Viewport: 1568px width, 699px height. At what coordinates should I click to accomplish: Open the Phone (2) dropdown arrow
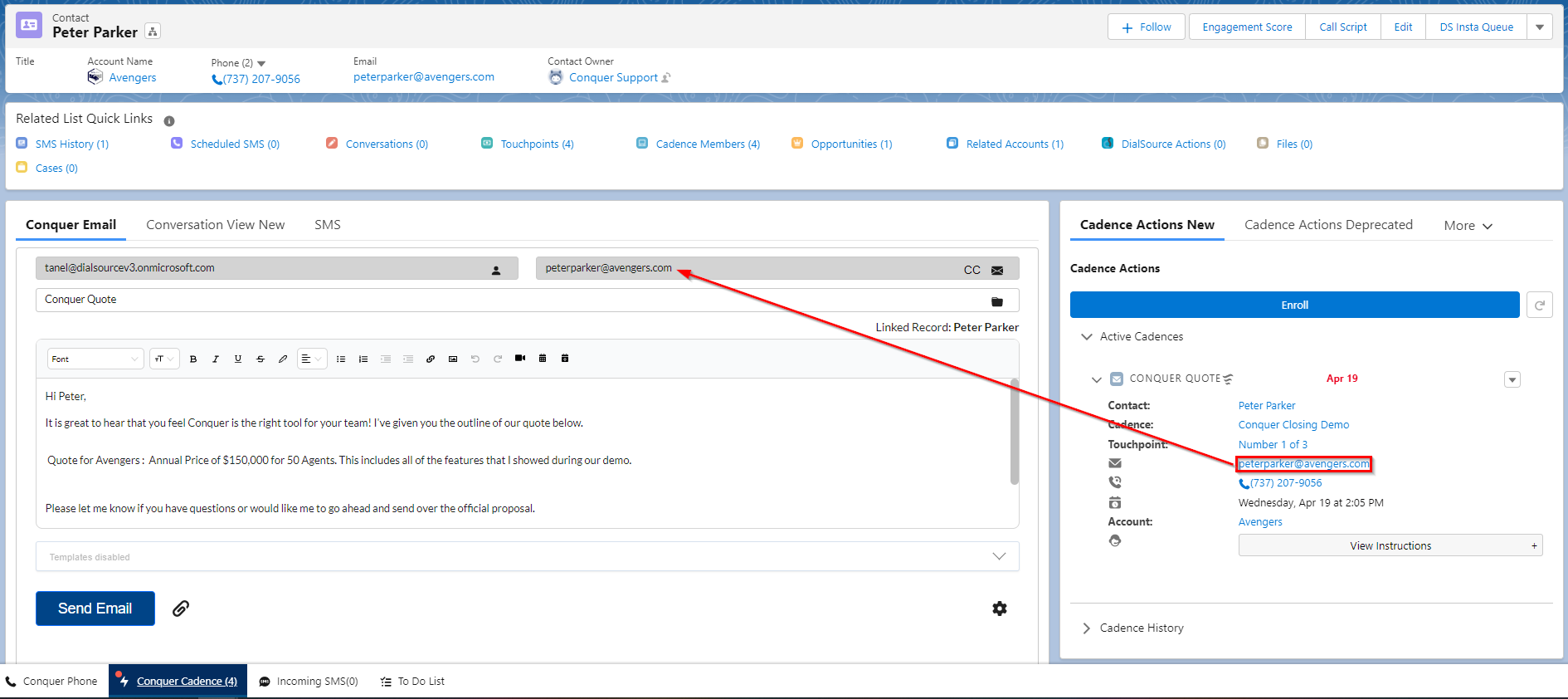261,63
